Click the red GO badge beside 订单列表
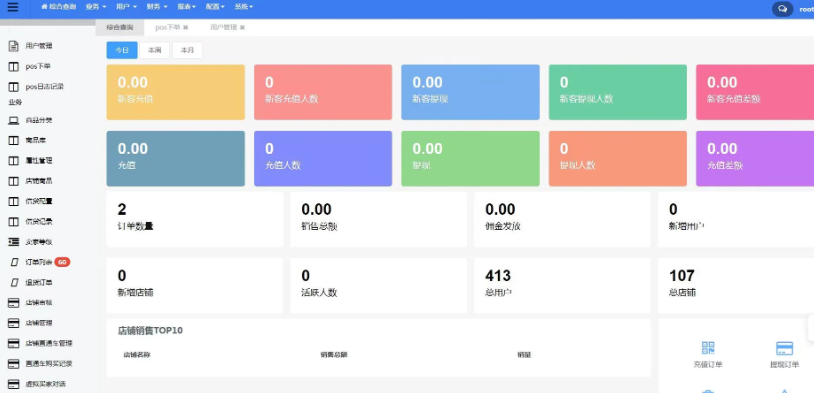 point(62,262)
